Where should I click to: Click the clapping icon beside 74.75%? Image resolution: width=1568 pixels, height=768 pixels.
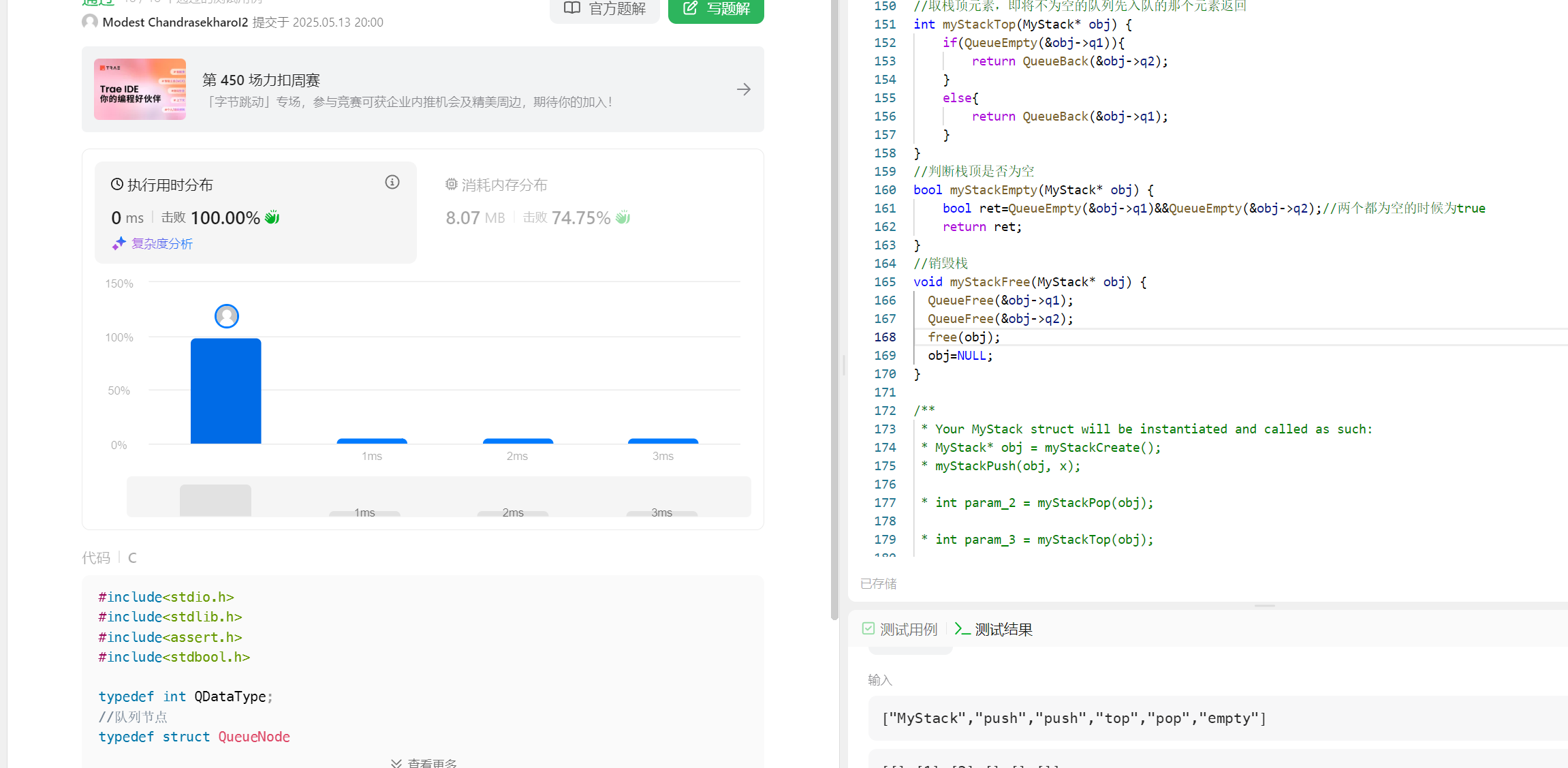click(623, 217)
